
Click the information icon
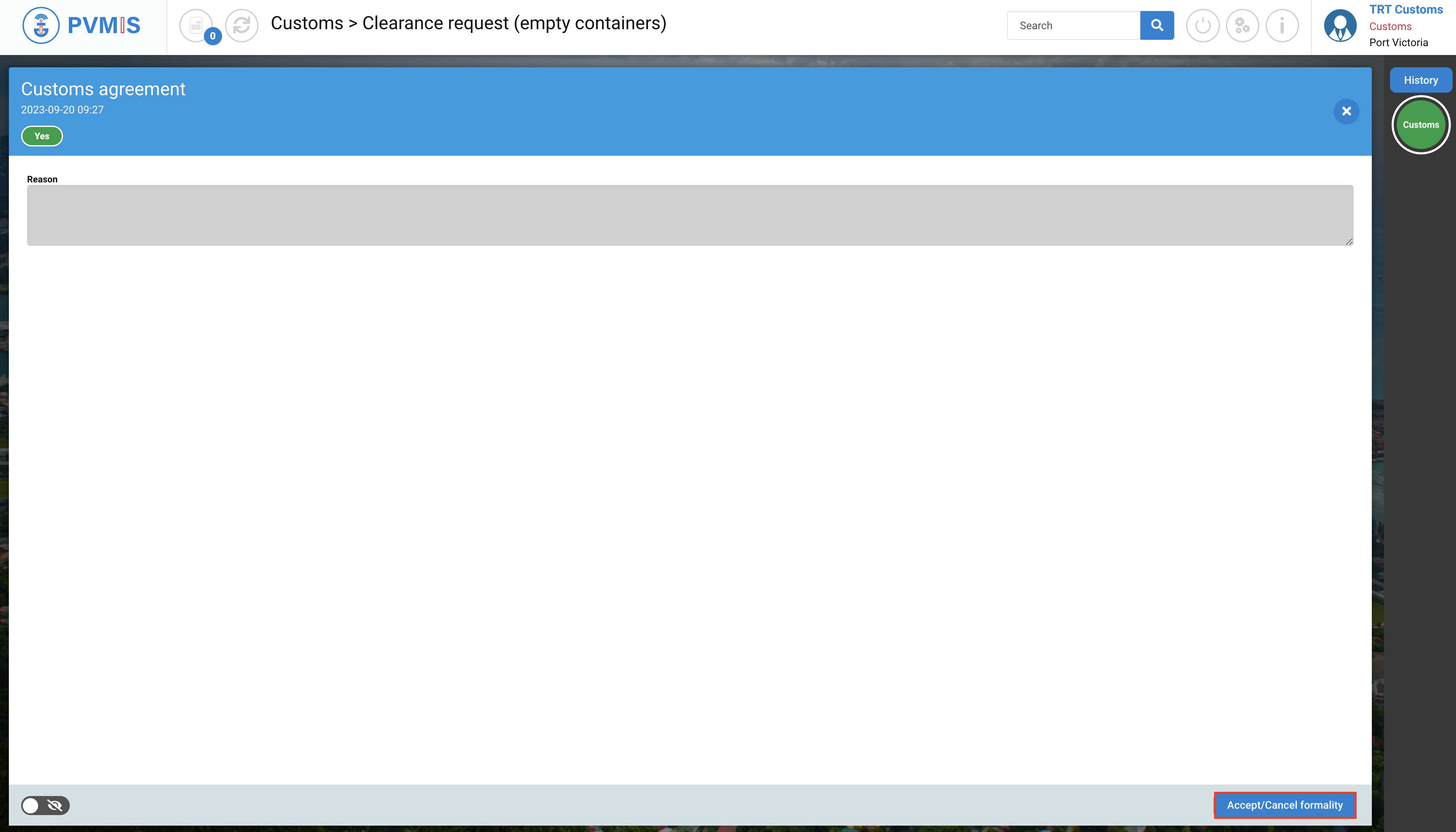coord(1282,26)
